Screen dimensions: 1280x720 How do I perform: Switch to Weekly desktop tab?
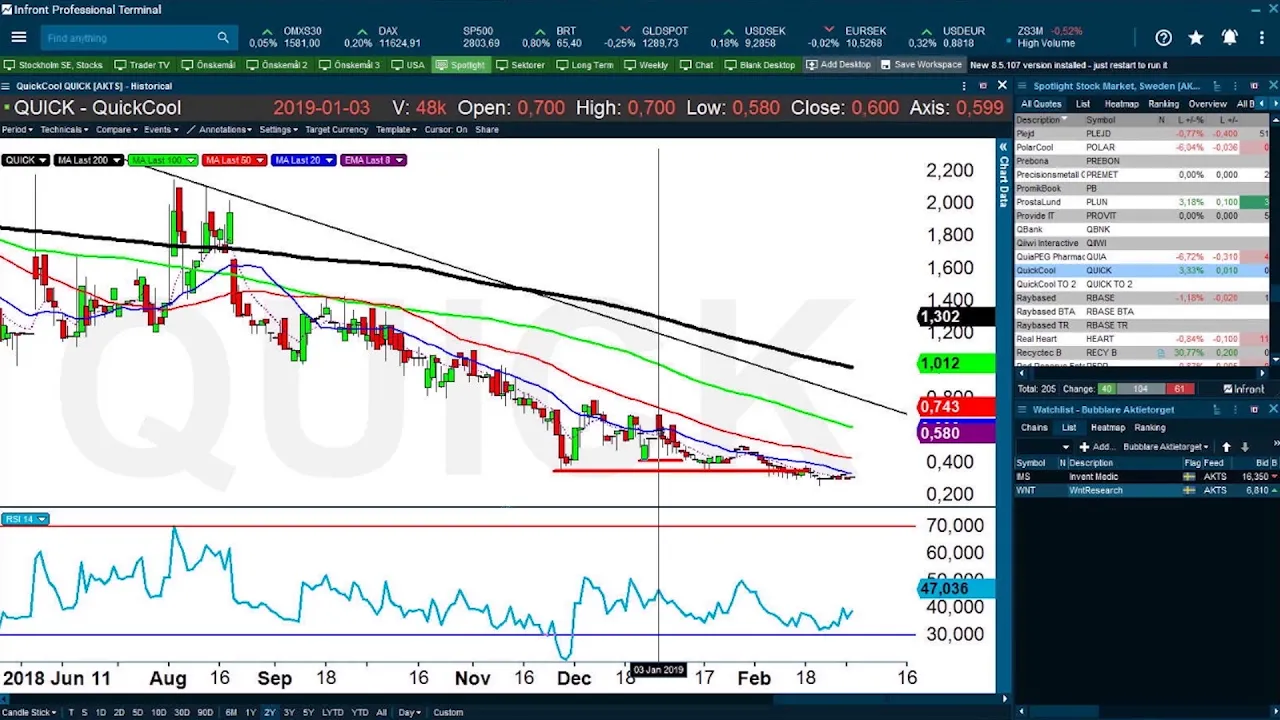[646, 65]
